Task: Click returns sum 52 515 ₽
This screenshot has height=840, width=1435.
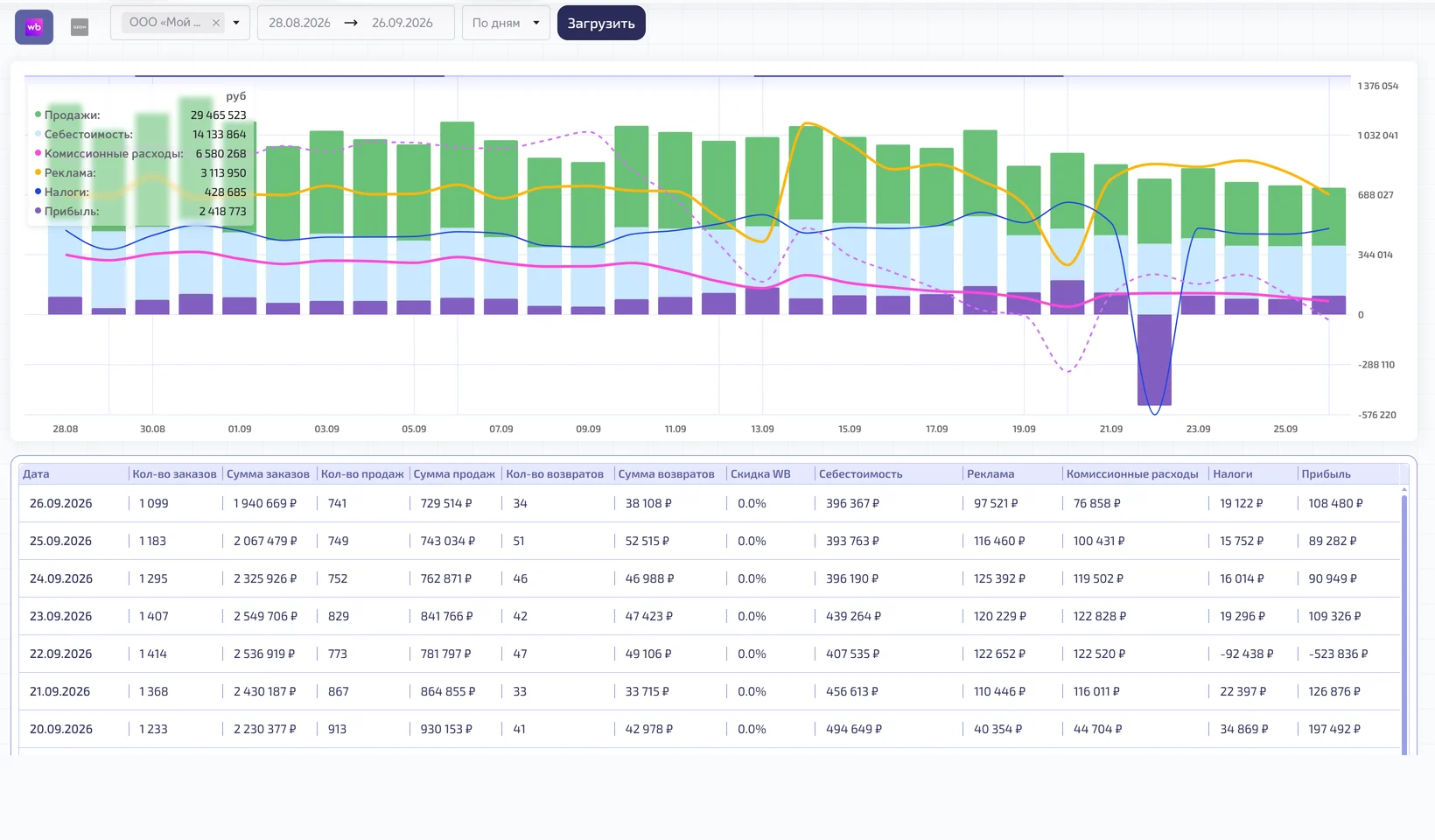Action: pyautogui.click(x=647, y=541)
